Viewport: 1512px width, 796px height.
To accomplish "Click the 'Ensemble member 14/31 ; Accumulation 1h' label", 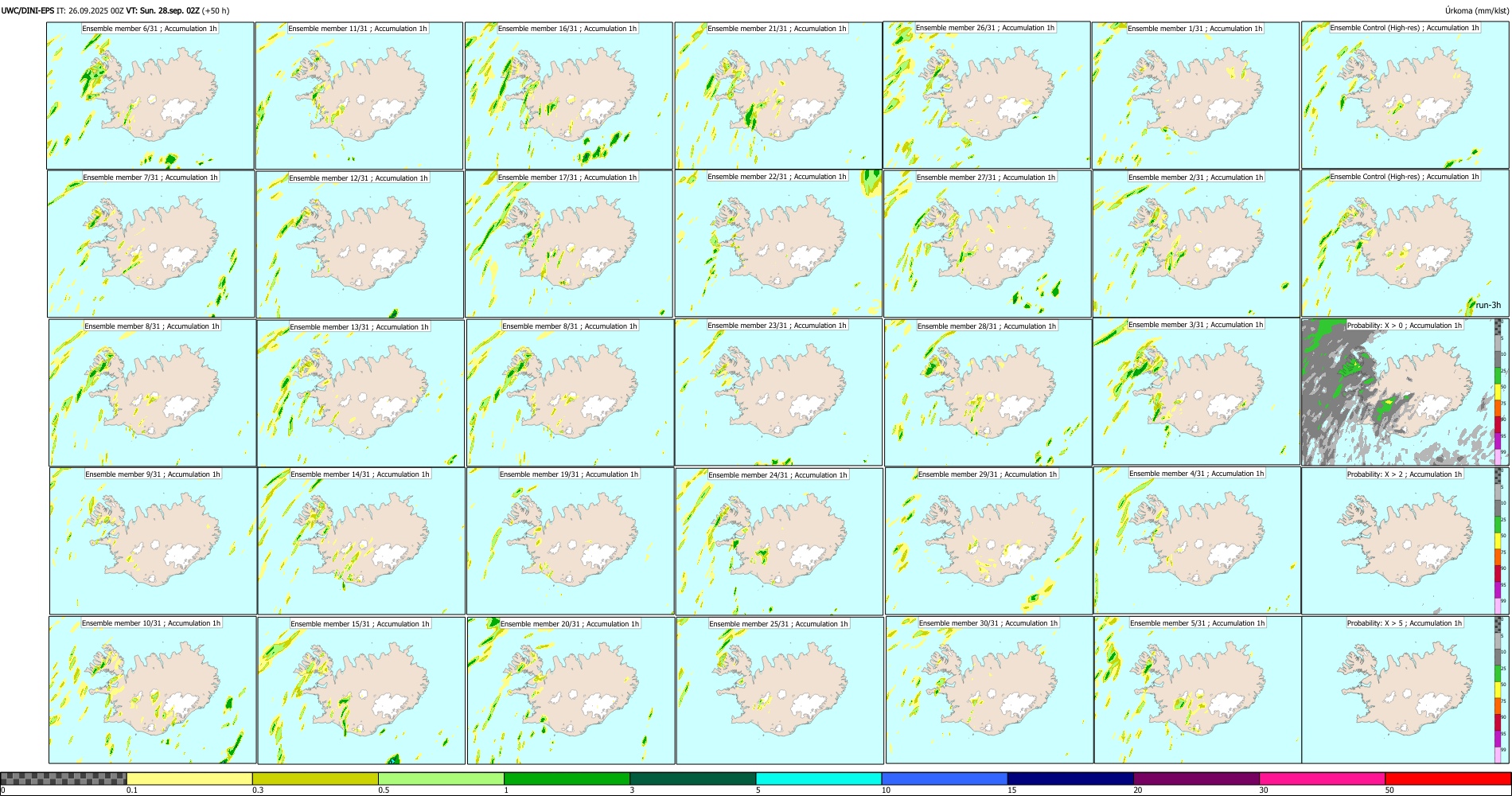I will pyautogui.click(x=360, y=474).
